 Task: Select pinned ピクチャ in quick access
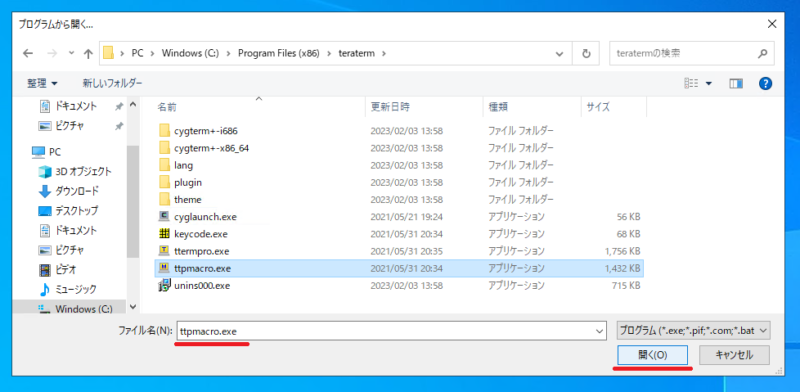click(x=69, y=126)
